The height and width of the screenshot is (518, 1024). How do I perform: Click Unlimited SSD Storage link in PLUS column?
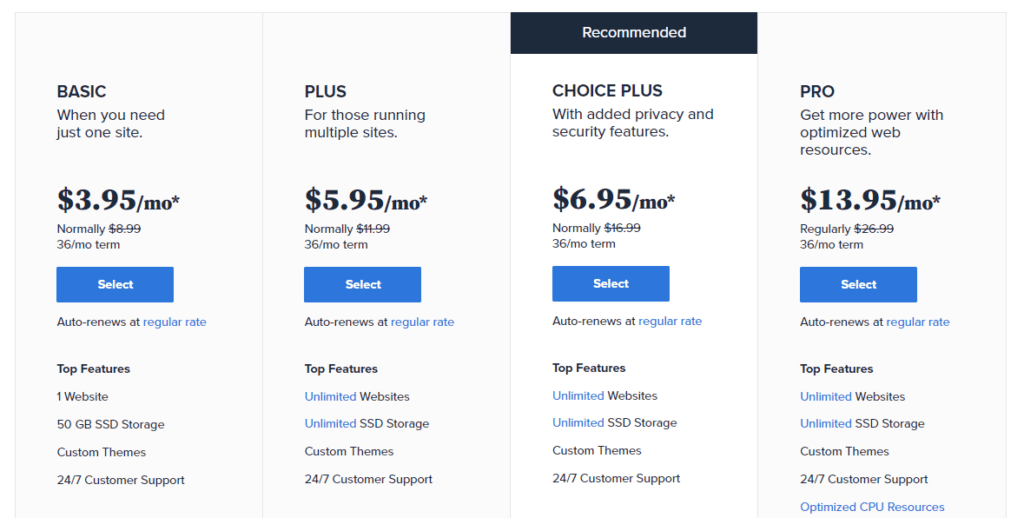[x=330, y=424]
